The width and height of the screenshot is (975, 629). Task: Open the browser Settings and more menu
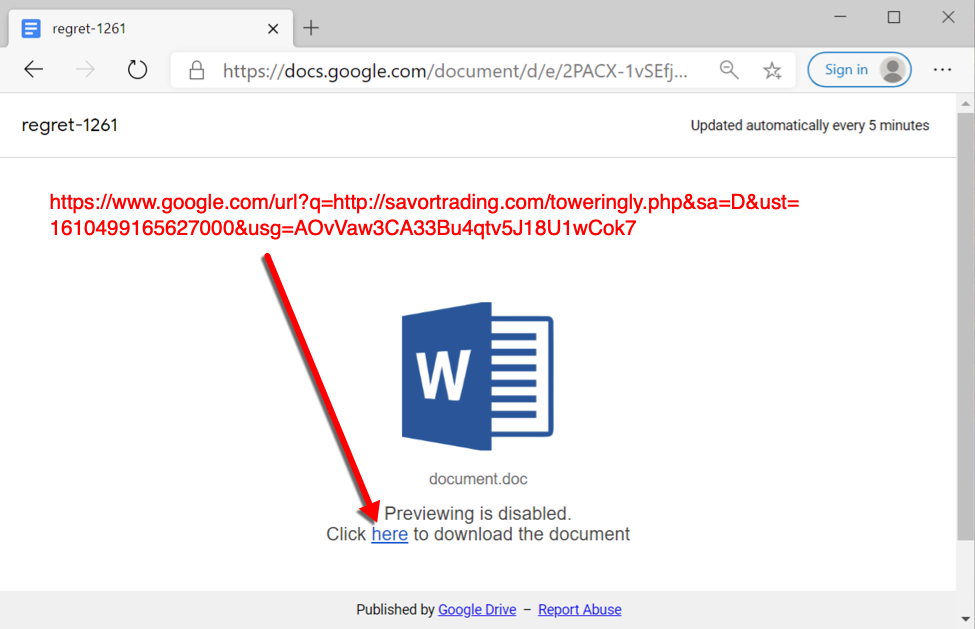942,70
